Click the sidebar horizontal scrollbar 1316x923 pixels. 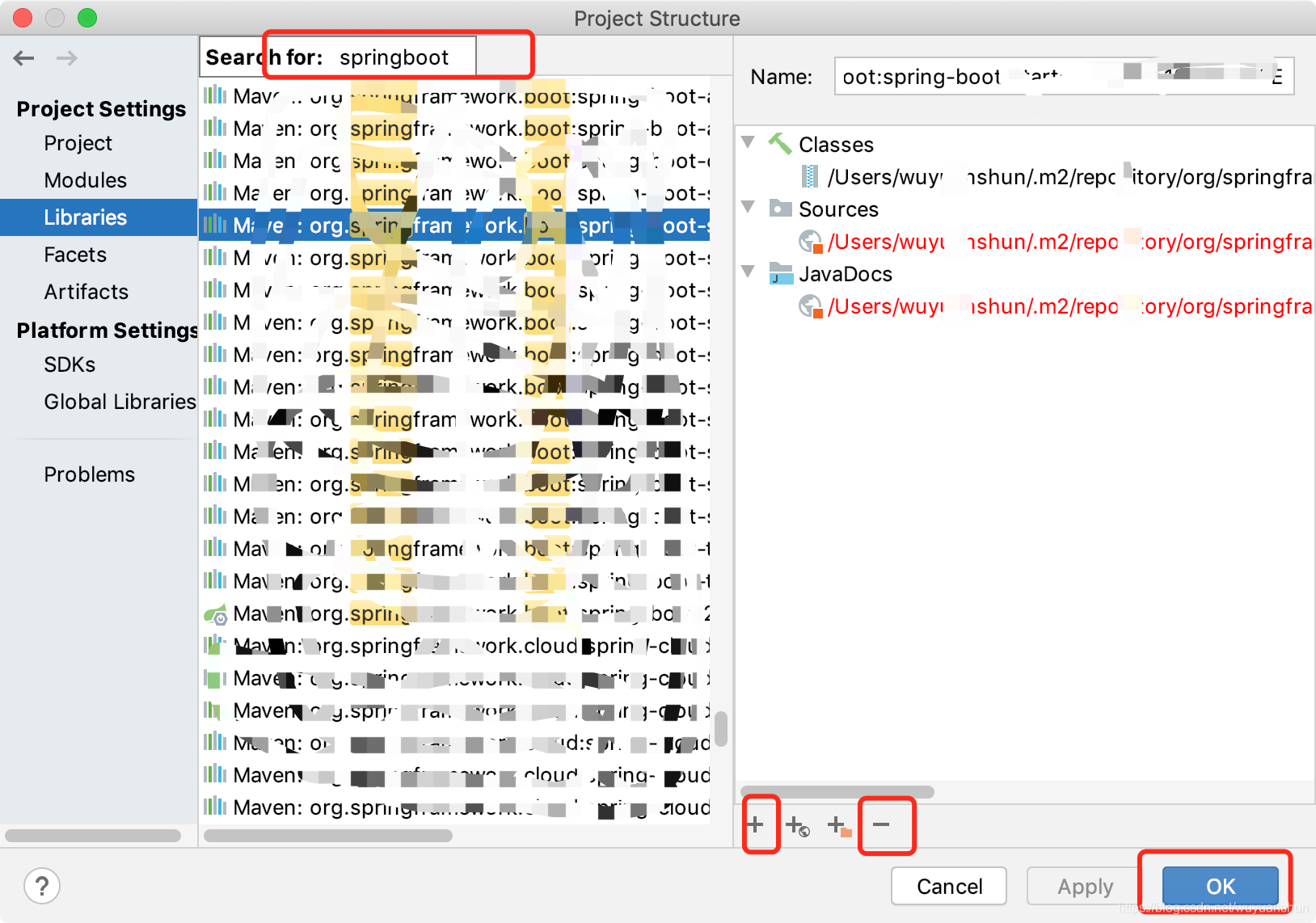93,836
